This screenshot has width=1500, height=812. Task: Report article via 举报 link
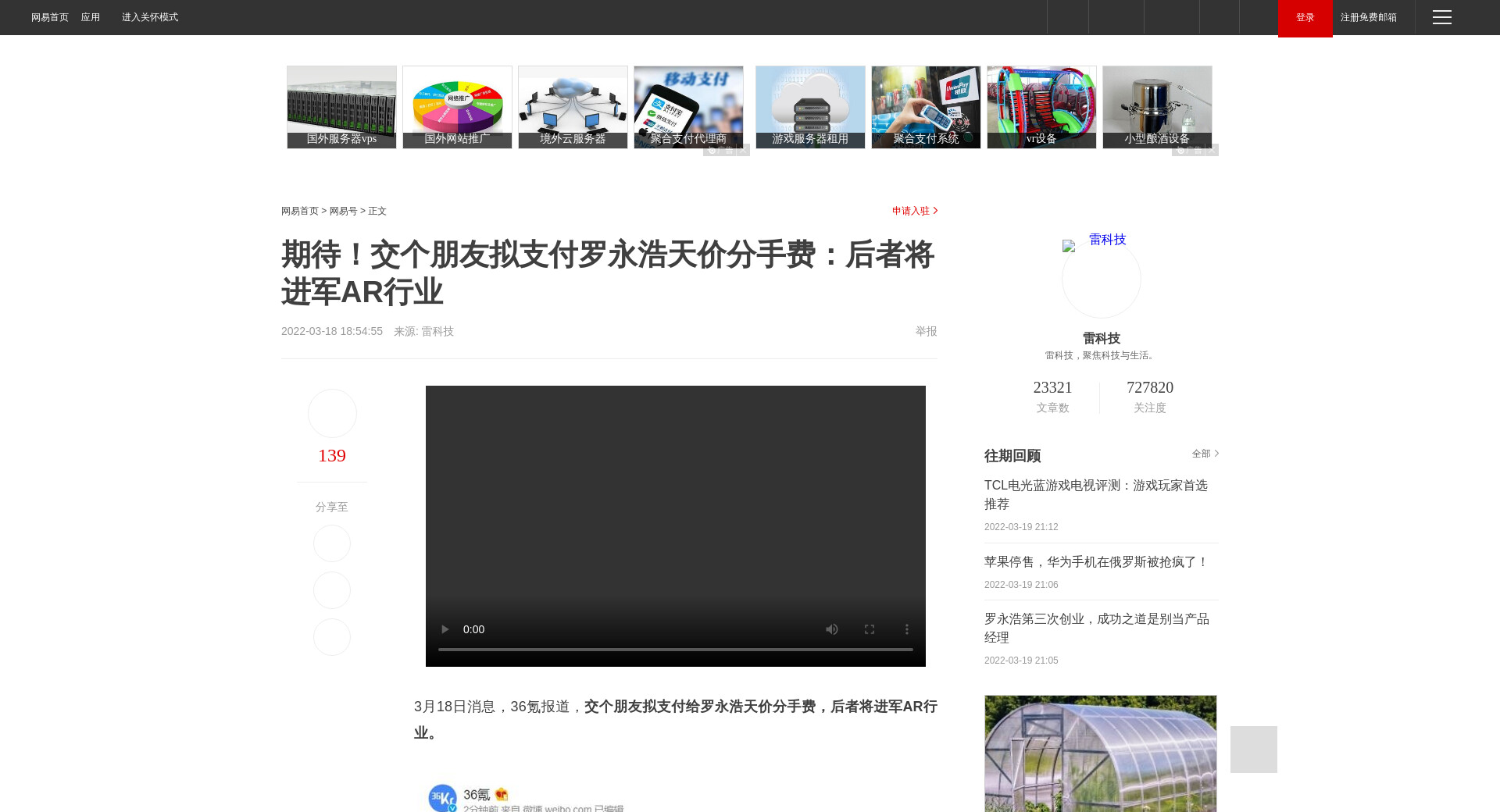[926, 331]
